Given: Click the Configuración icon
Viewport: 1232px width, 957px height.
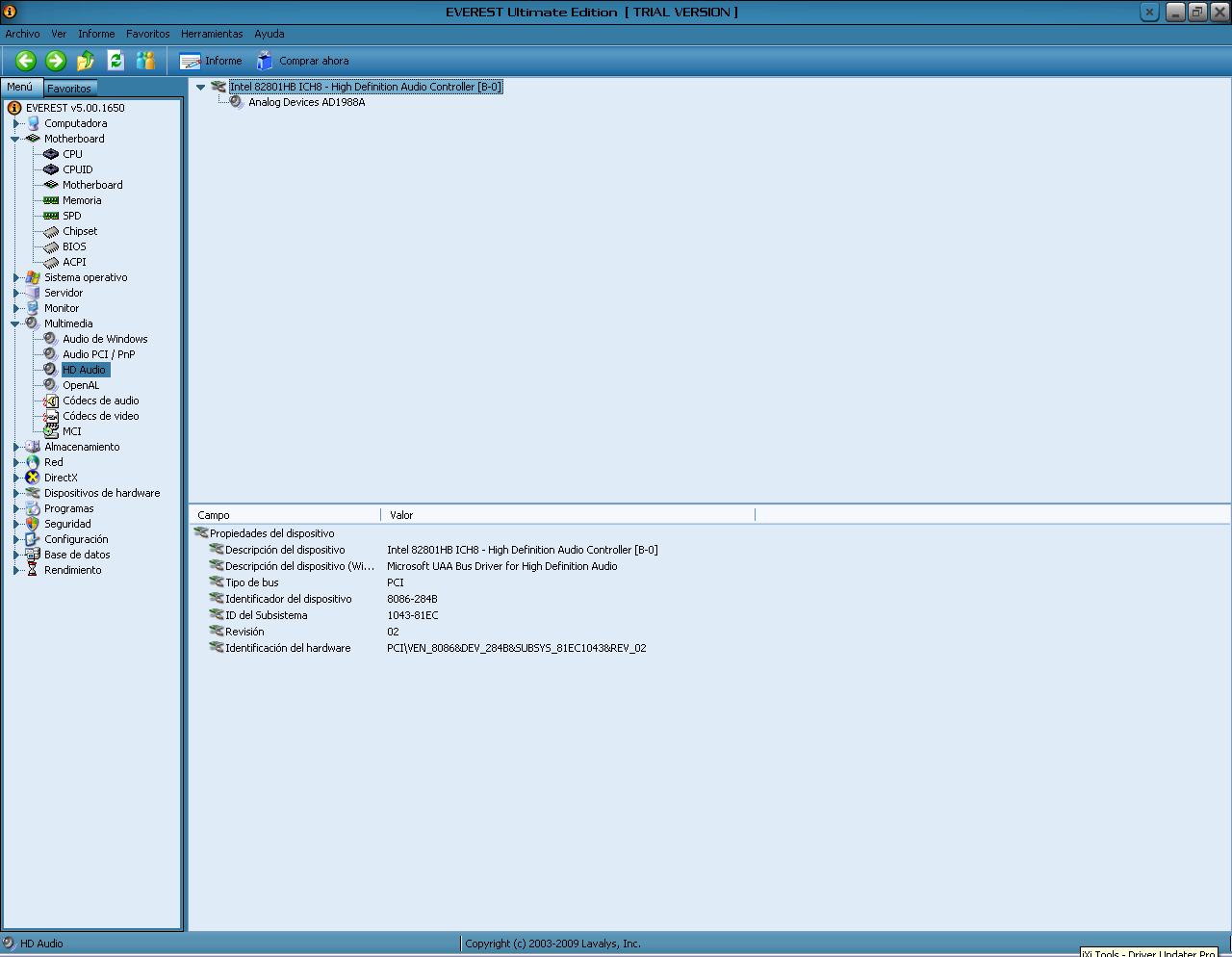Looking at the screenshot, I should [x=33, y=539].
